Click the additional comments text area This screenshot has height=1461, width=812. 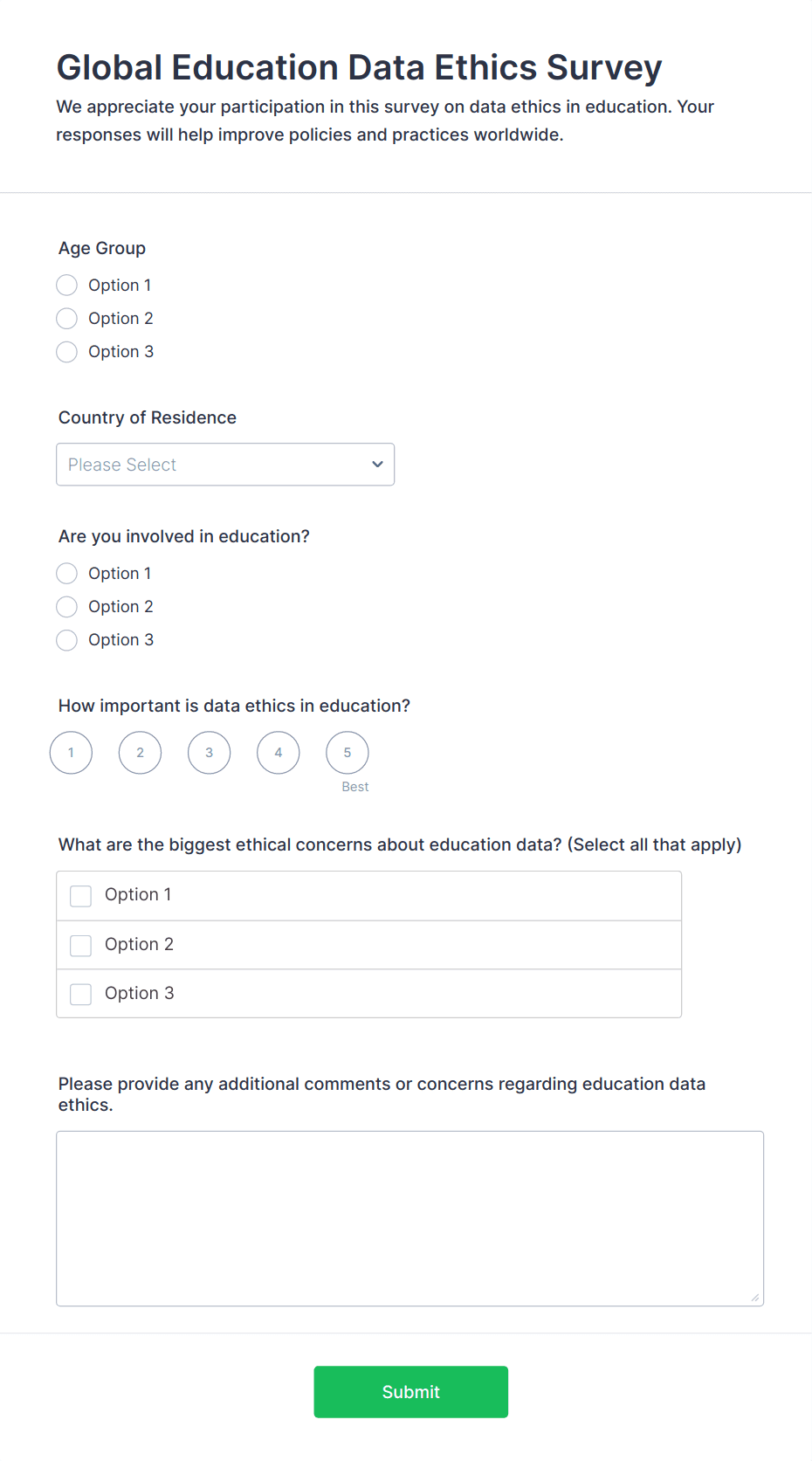click(409, 1218)
